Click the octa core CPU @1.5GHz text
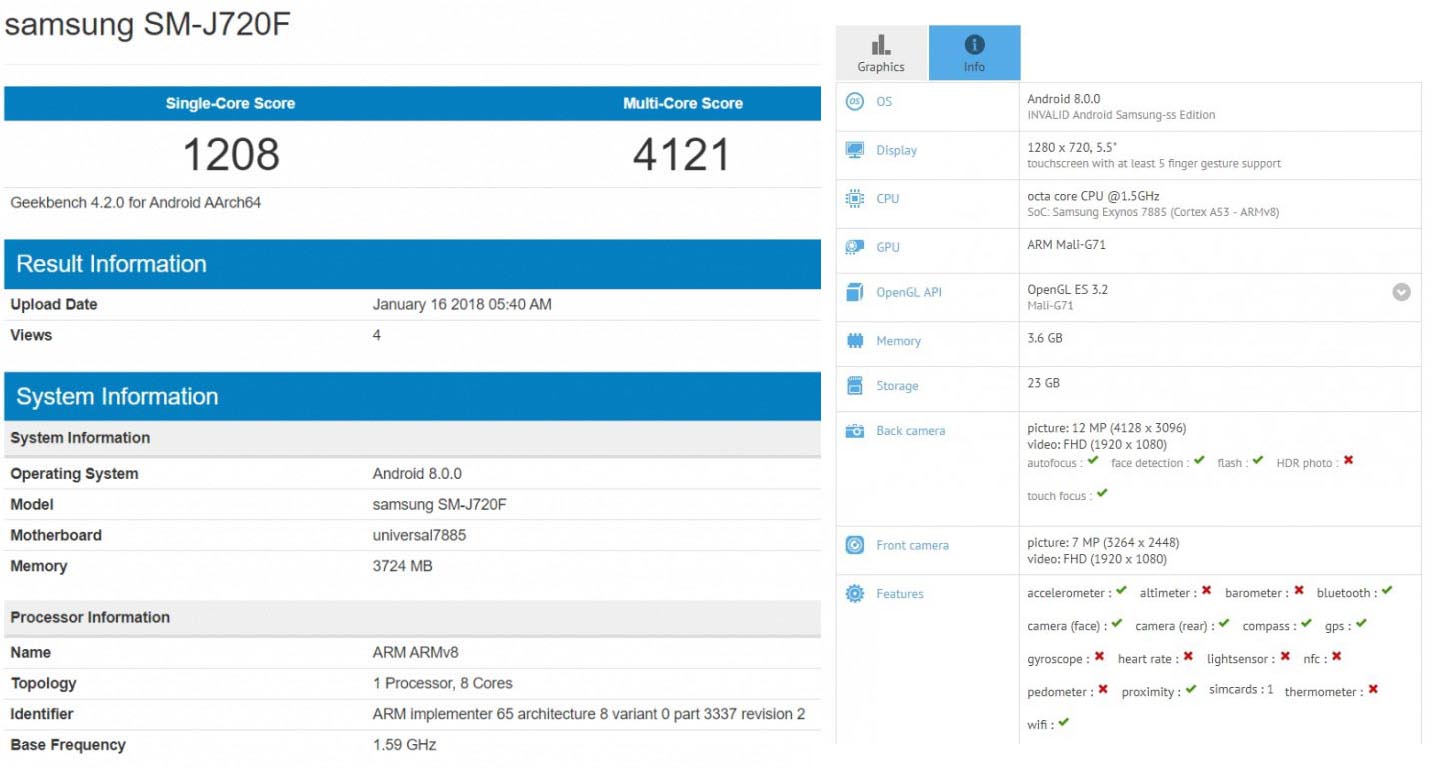The image size is (1431, 768). pyautogui.click(x=1093, y=196)
